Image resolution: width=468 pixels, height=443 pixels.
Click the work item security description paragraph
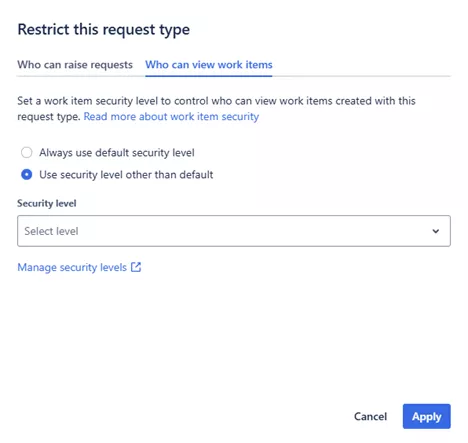coord(216,109)
